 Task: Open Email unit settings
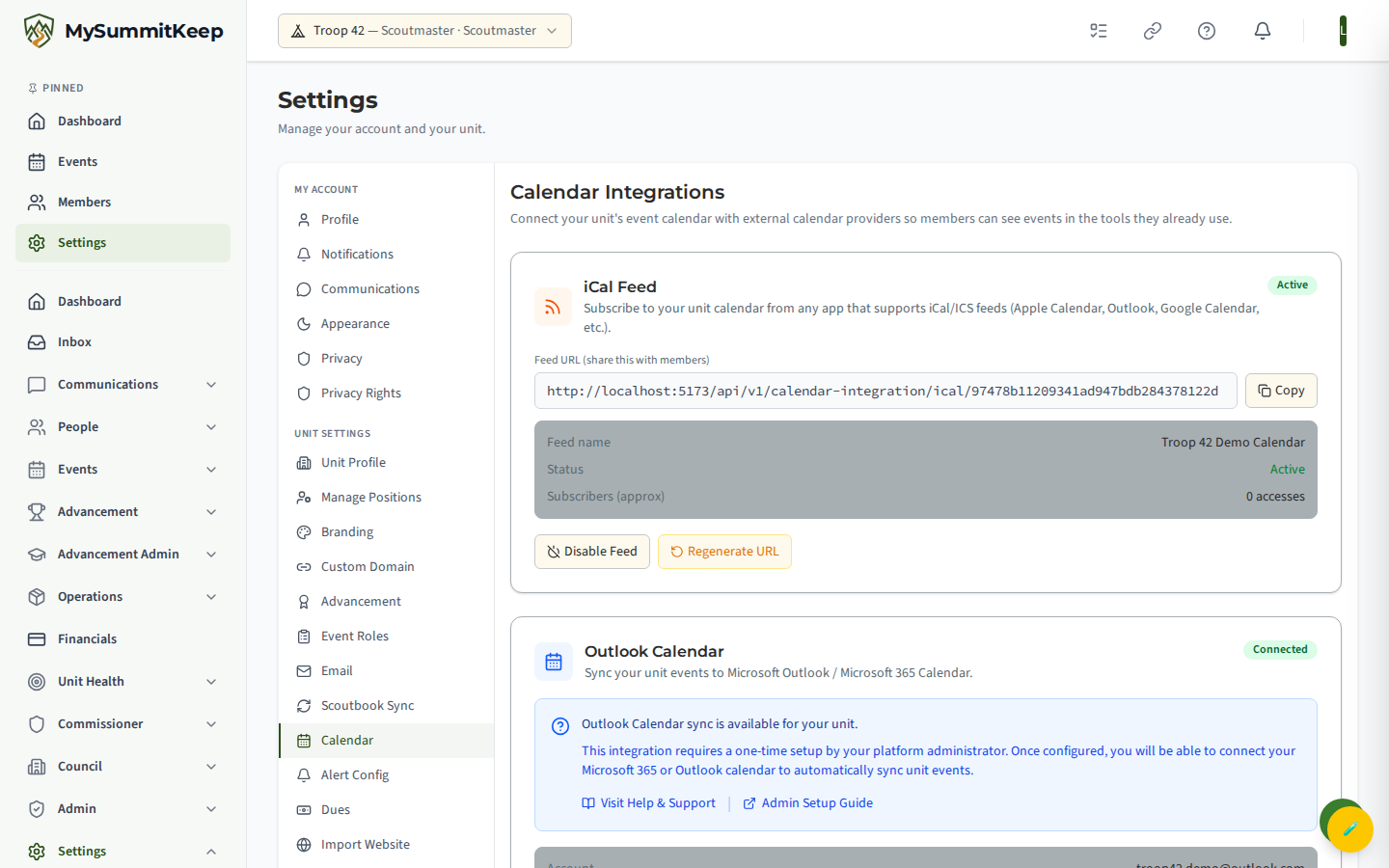(x=386, y=671)
